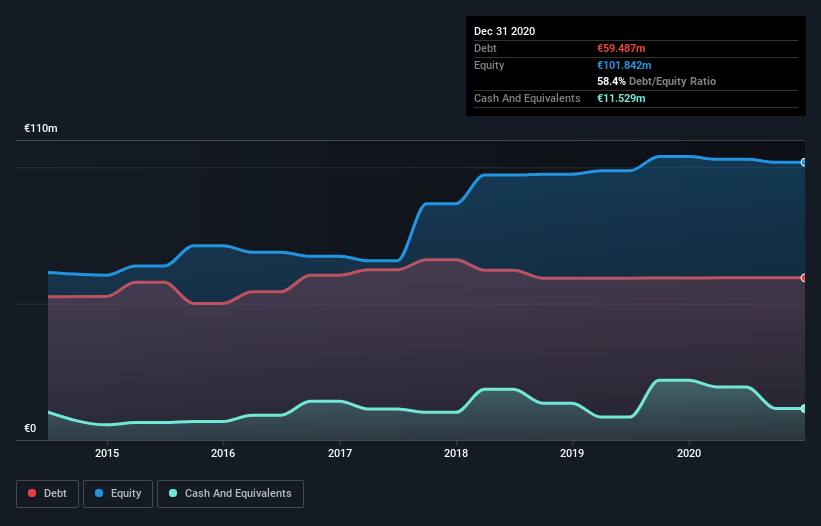Screen dimensions: 821x526
Task: Toggle the Debt series legend button
Action: pyautogui.click(x=47, y=494)
